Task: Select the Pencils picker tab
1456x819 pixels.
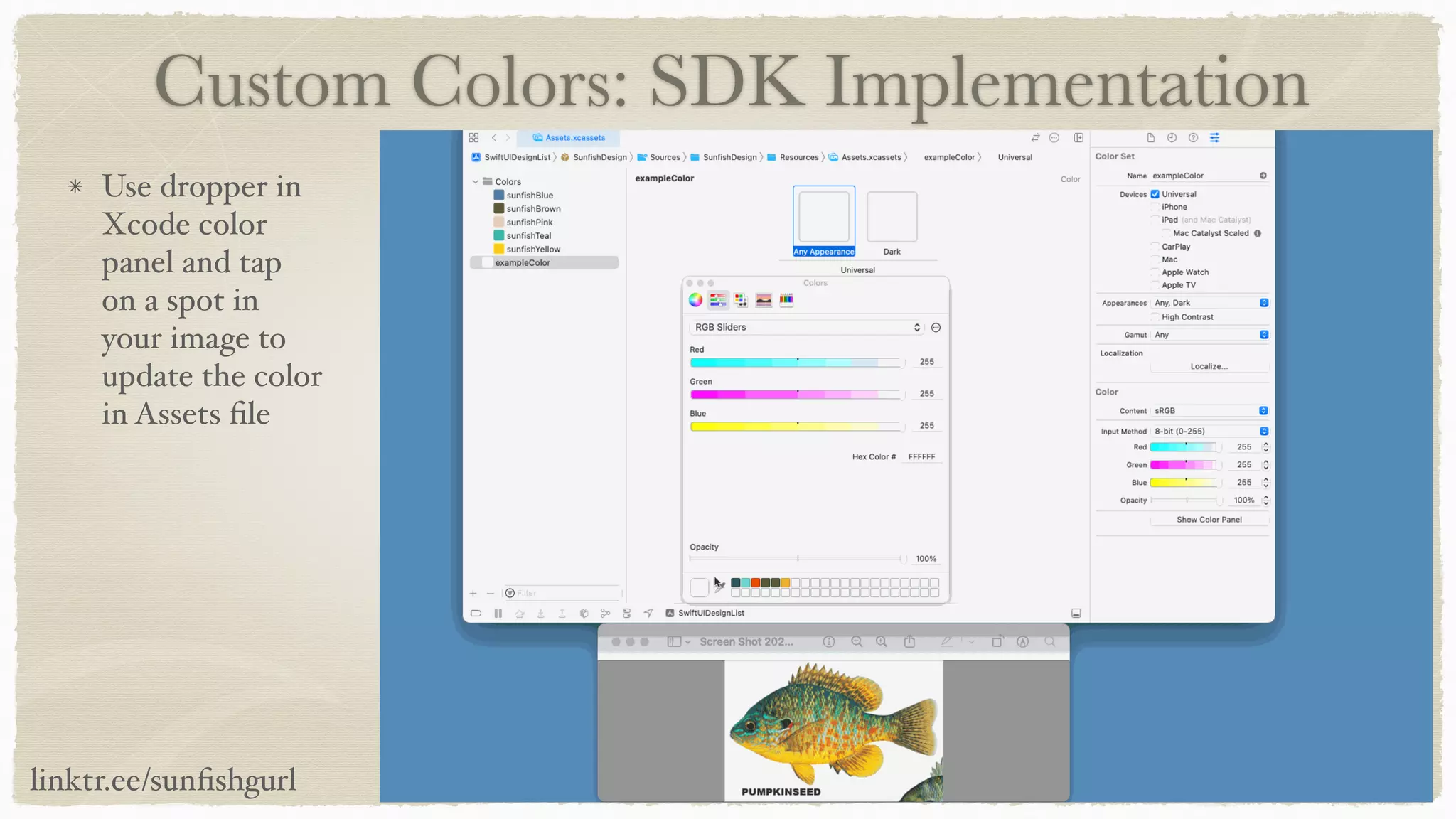Action: point(786,300)
